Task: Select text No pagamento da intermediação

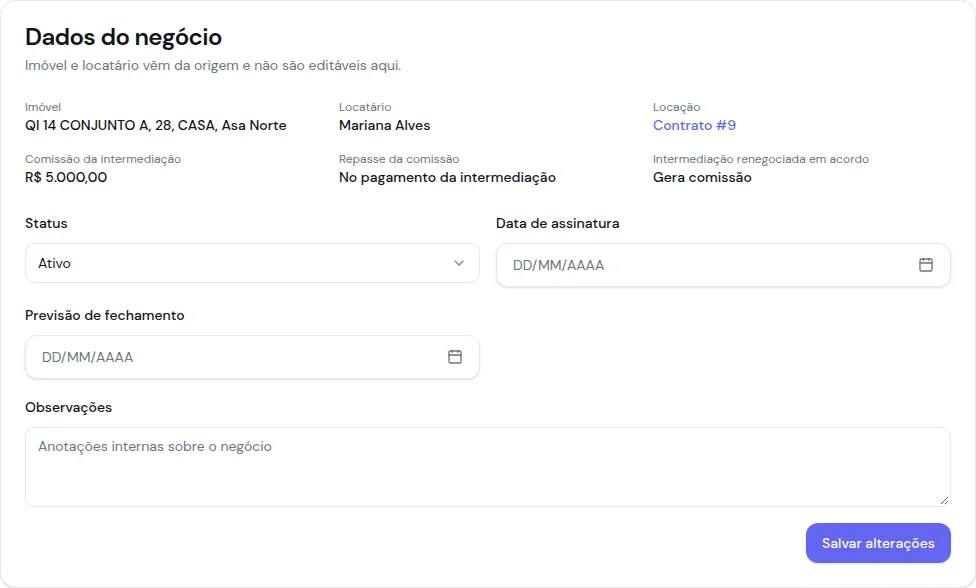Action: pyautogui.click(x=447, y=177)
